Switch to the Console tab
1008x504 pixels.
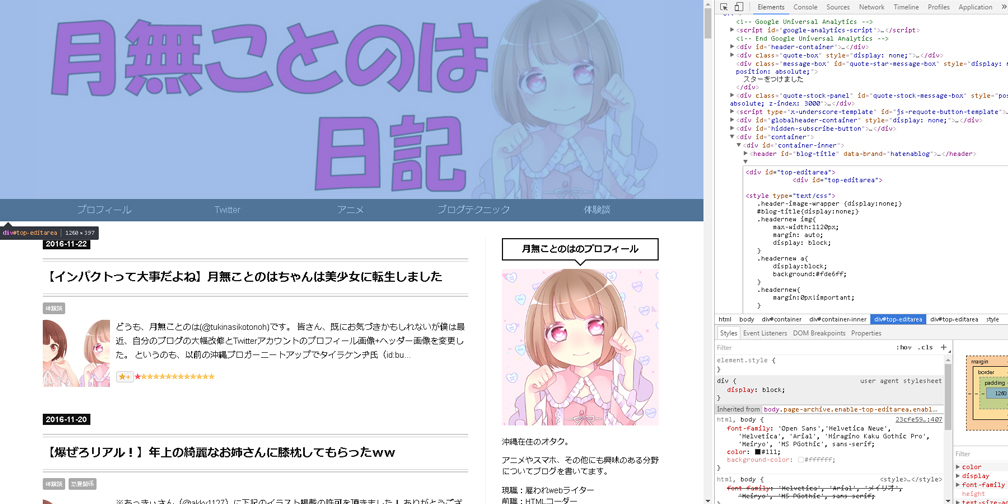805,7
